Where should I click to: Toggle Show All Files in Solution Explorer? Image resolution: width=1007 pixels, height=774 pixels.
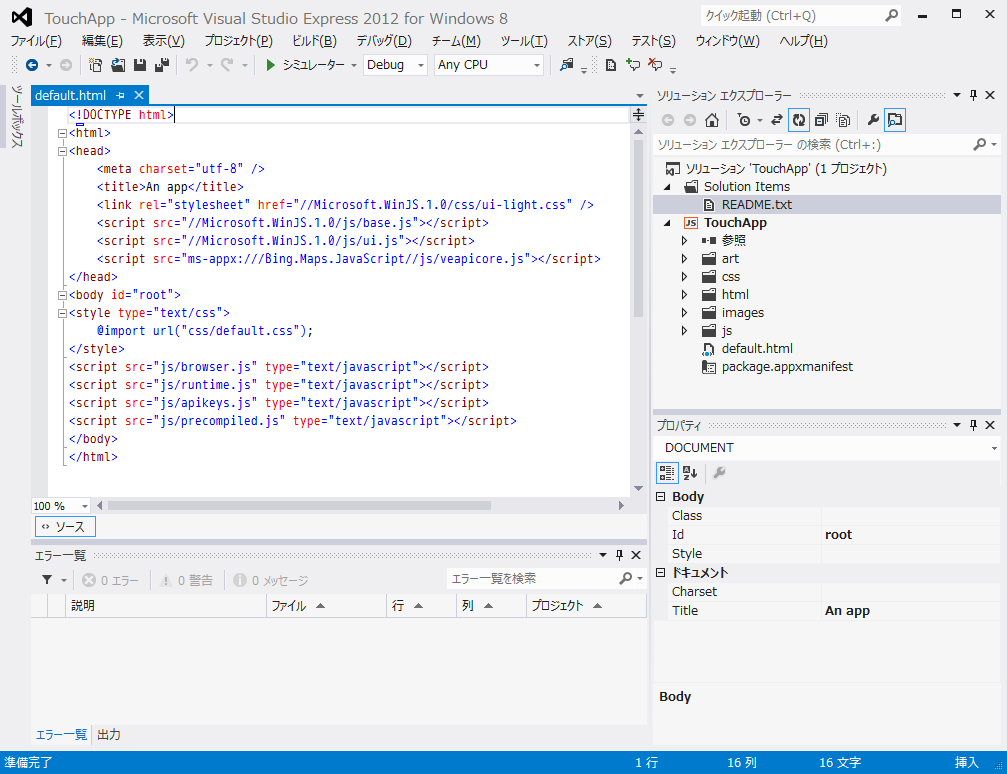pos(843,120)
